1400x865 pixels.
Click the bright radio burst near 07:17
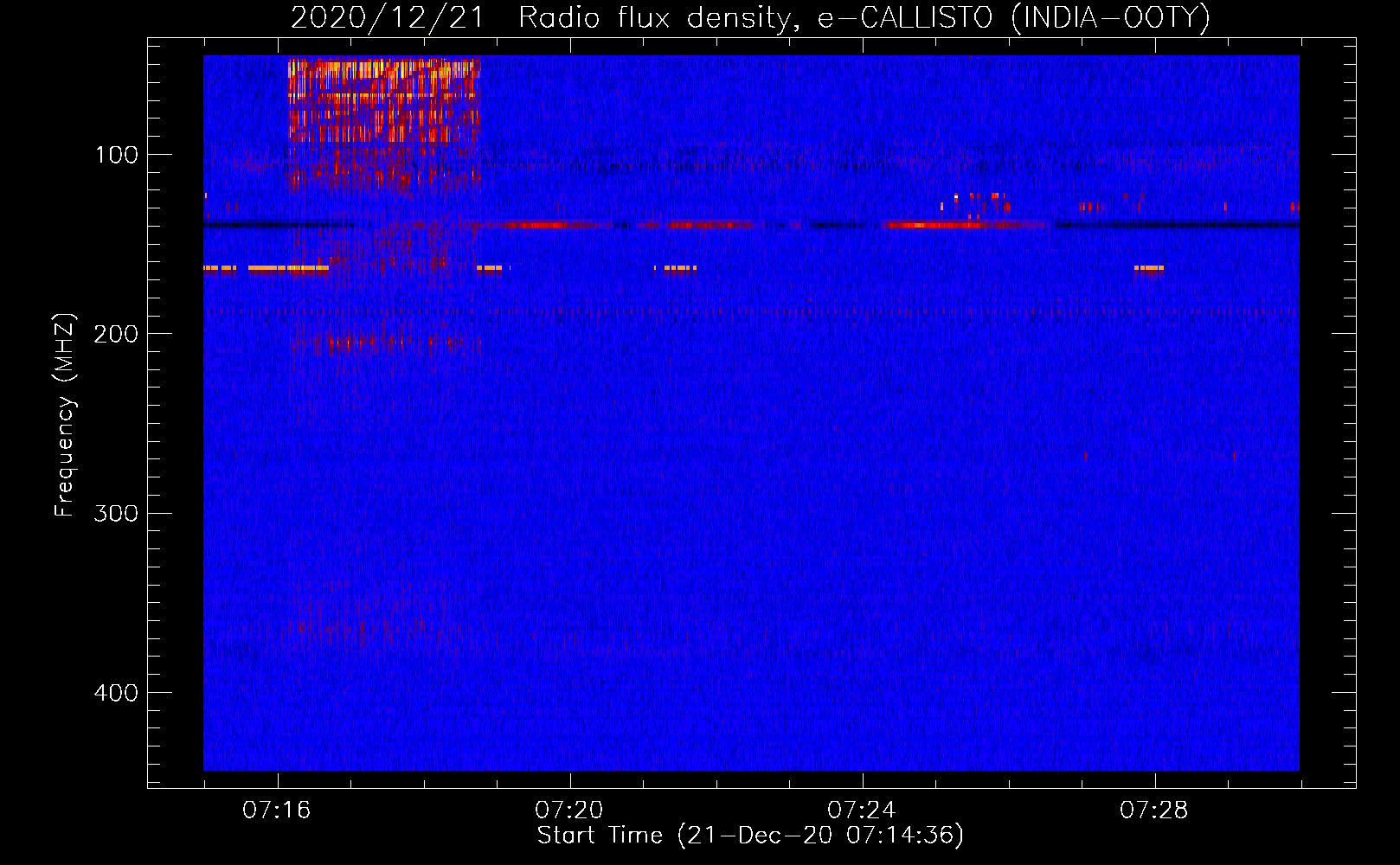pos(384,100)
